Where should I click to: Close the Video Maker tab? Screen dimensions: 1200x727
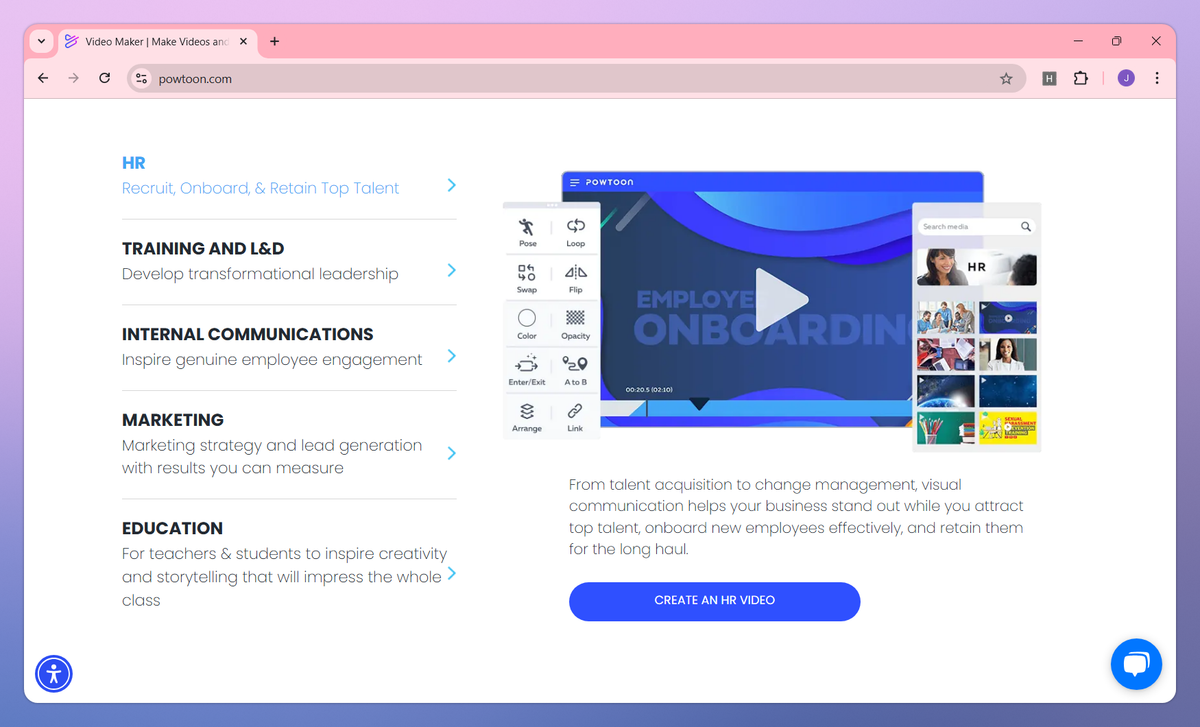(244, 41)
